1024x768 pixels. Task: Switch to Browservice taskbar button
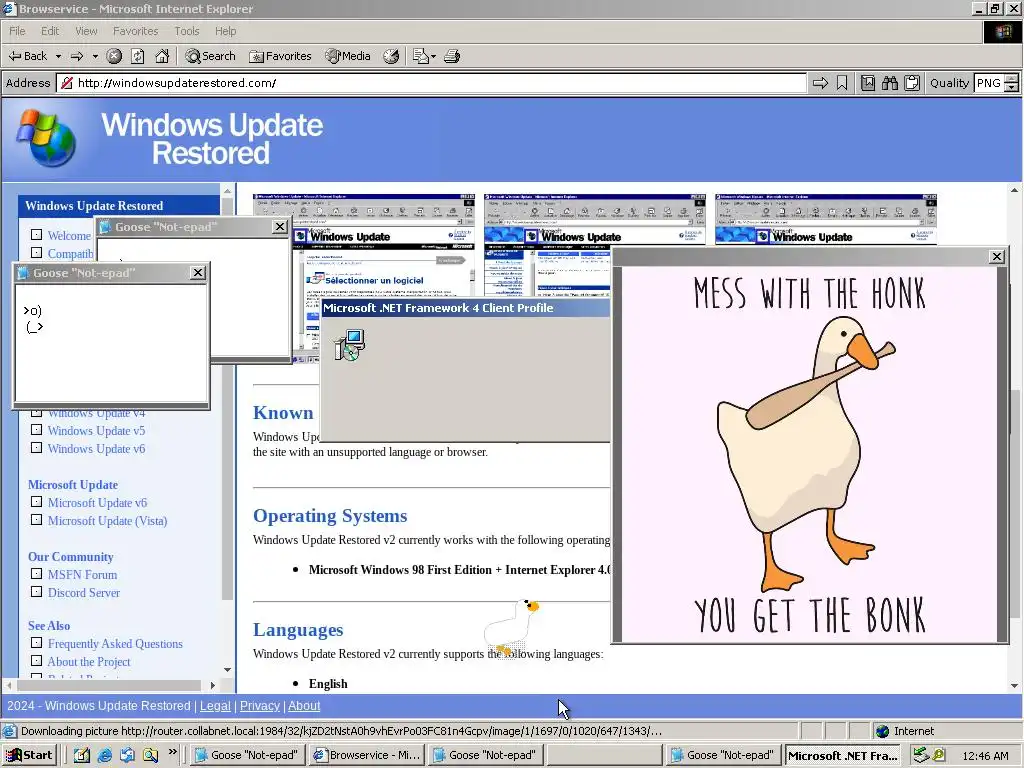367,755
